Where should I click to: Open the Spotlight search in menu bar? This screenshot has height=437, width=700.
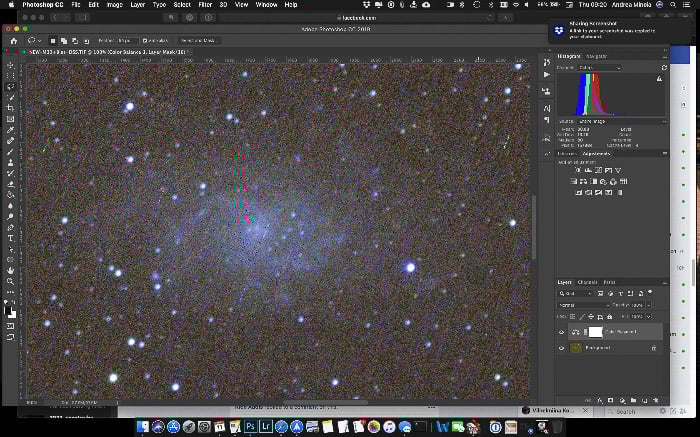click(x=673, y=4)
